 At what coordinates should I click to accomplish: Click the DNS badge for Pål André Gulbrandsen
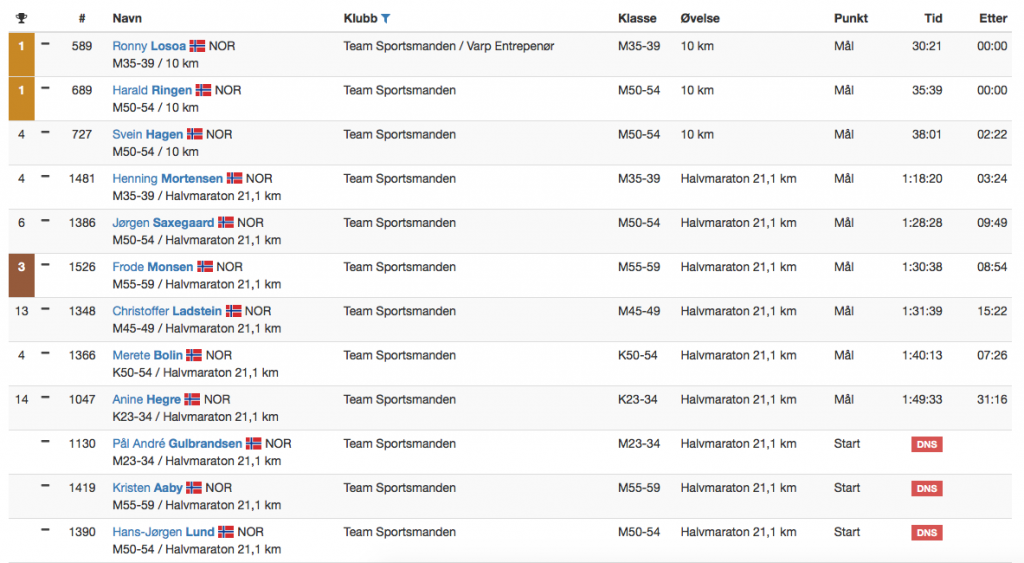click(x=927, y=444)
